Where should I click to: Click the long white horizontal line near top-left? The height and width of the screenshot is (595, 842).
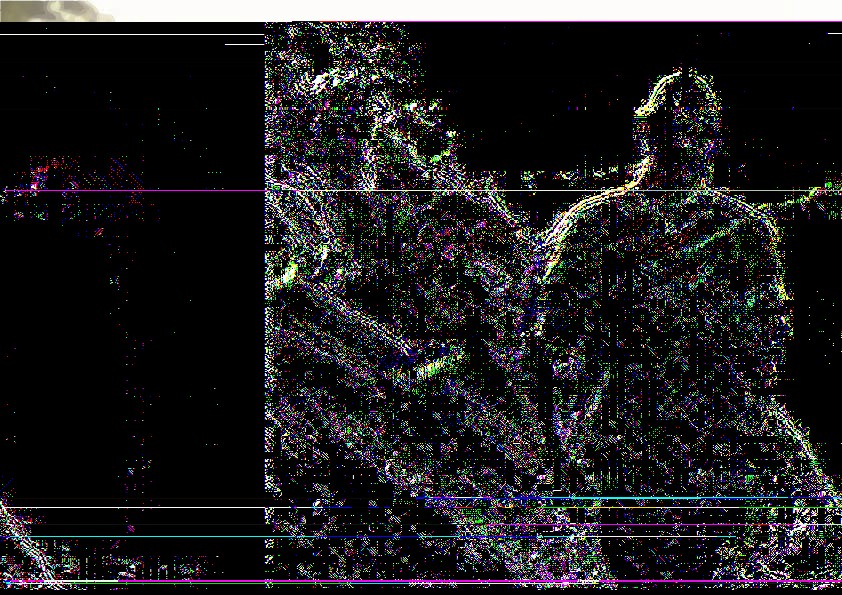[x=132, y=35]
